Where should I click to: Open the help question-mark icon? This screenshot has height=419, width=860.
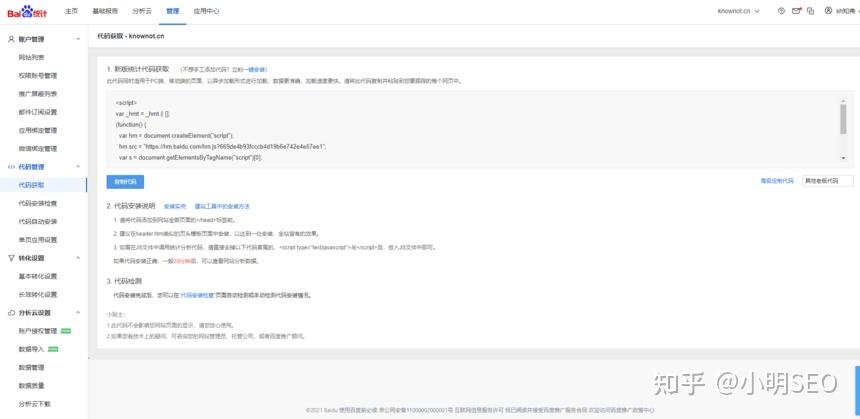point(781,11)
